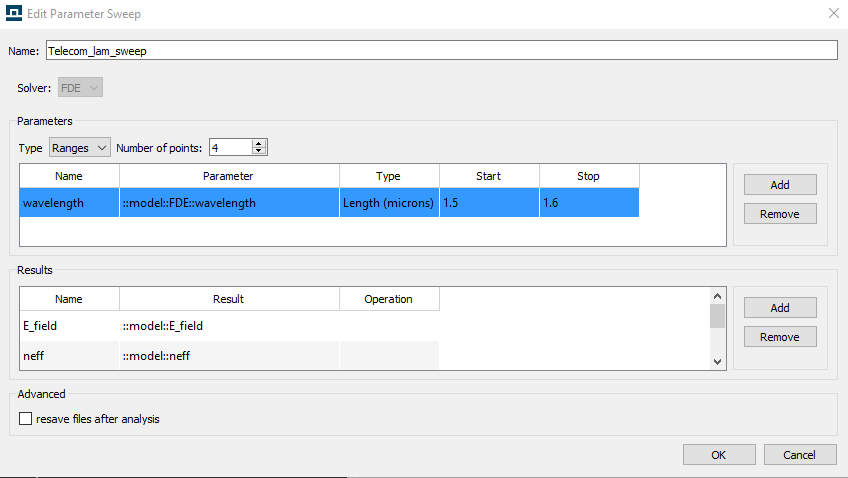This screenshot has height=478, width=848.
Task: Open the Solver FDE dropdown
Action: pyautogui.click(x=80, y=88)
